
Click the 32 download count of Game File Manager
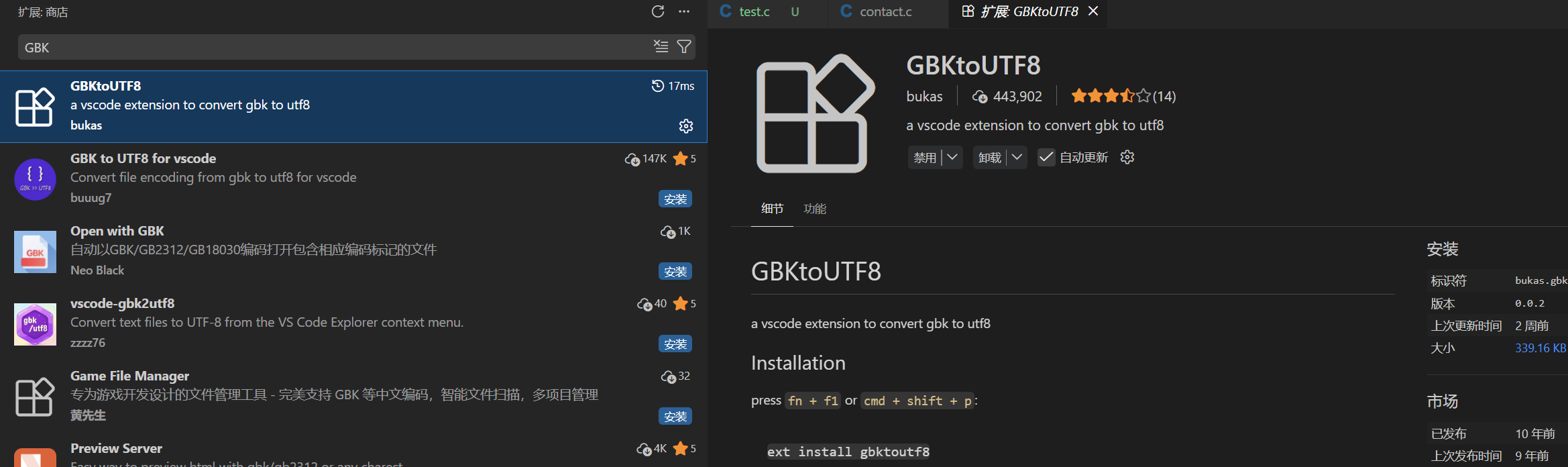point(675,376)
